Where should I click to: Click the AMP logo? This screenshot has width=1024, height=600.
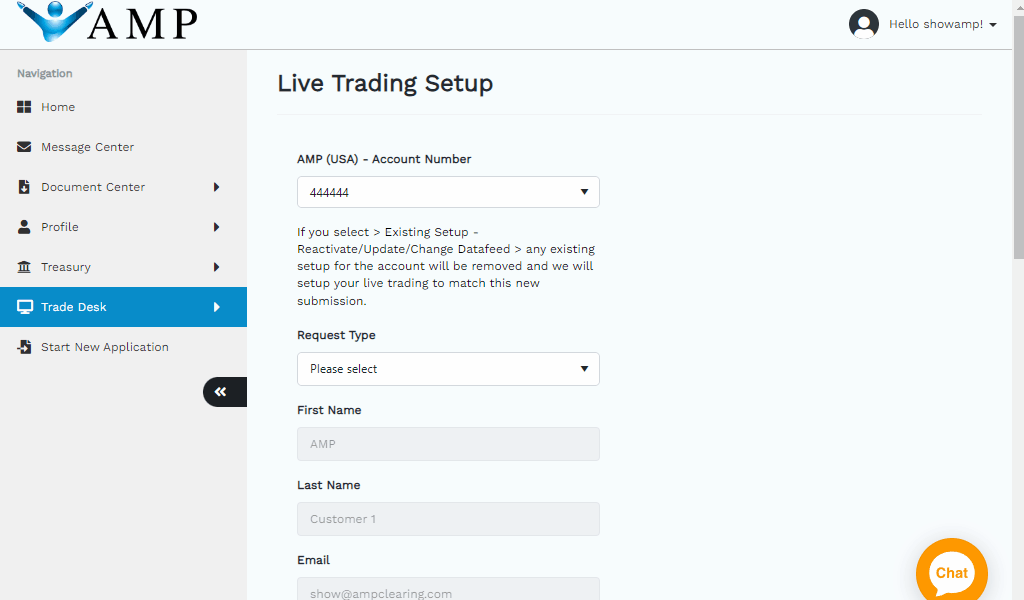[107, 22]
